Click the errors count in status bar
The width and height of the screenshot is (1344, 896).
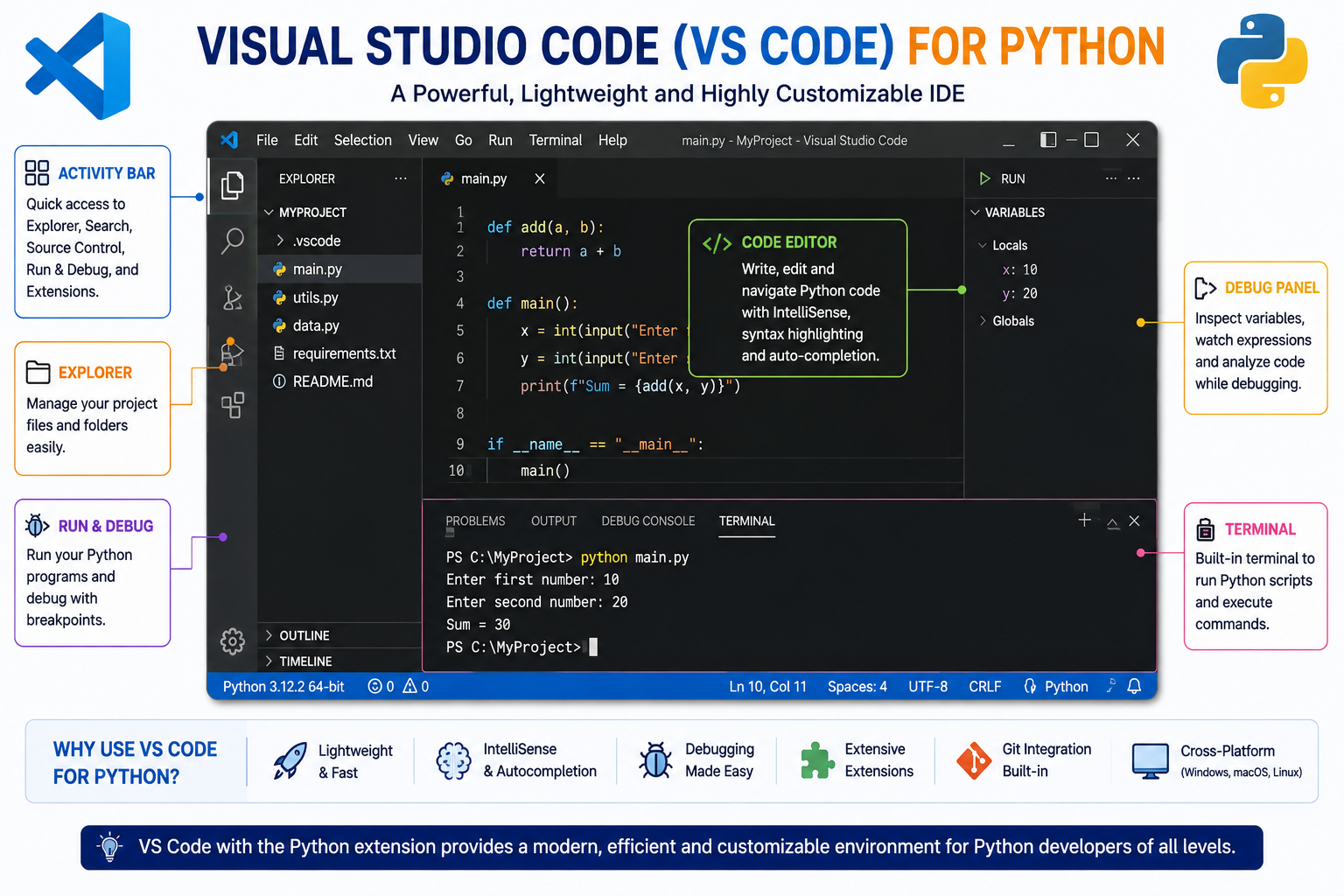[x=381, y=687]
